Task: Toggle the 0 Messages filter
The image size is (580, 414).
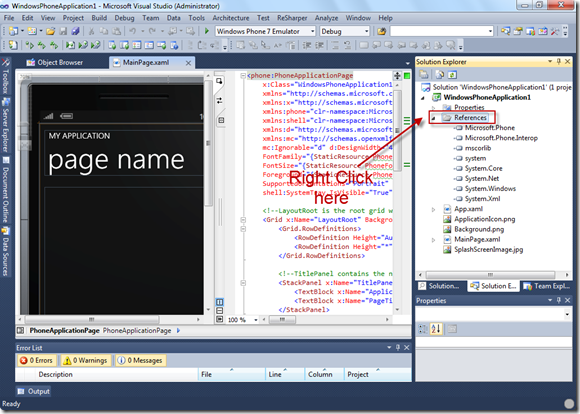Action: (141, 360)
